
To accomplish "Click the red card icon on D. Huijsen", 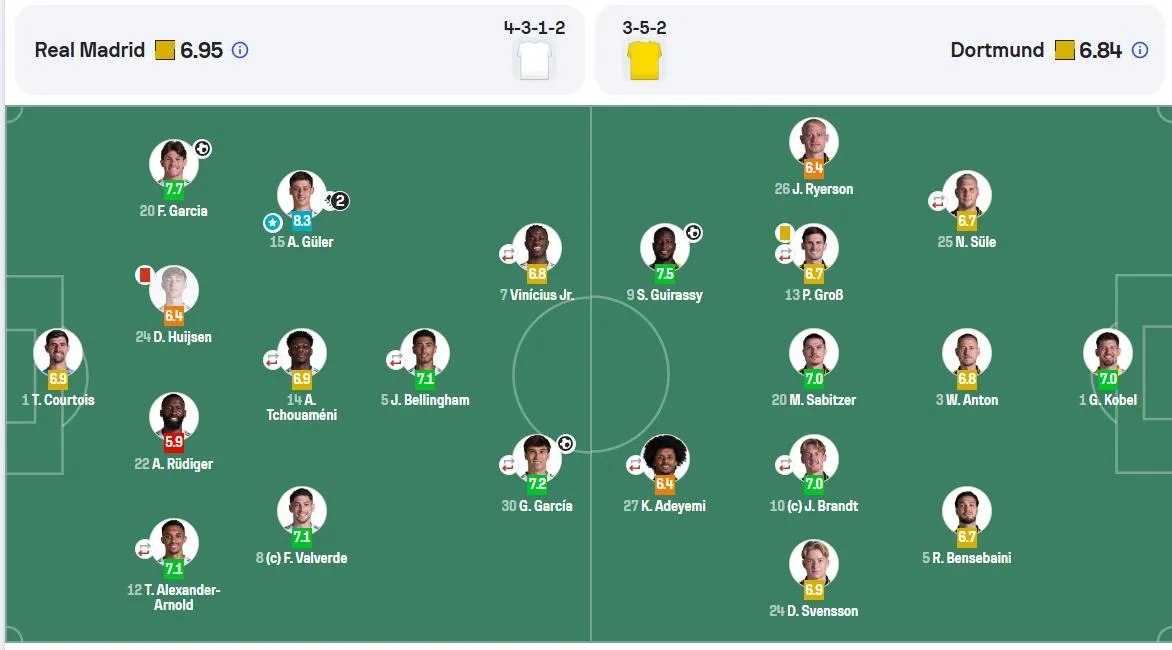I will click(x=144, y=275).
